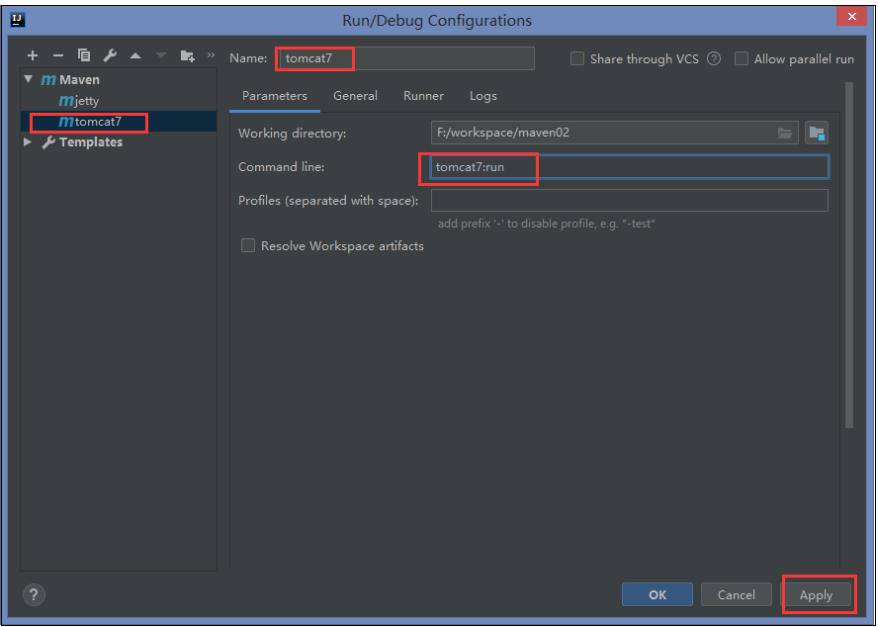Move configuration up with arrow icon
The height and width of the screenshot is (627, 878).
click(136, 55)
